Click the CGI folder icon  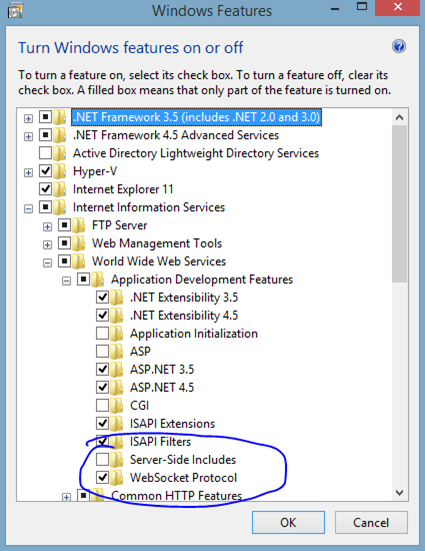coord(116,406)
